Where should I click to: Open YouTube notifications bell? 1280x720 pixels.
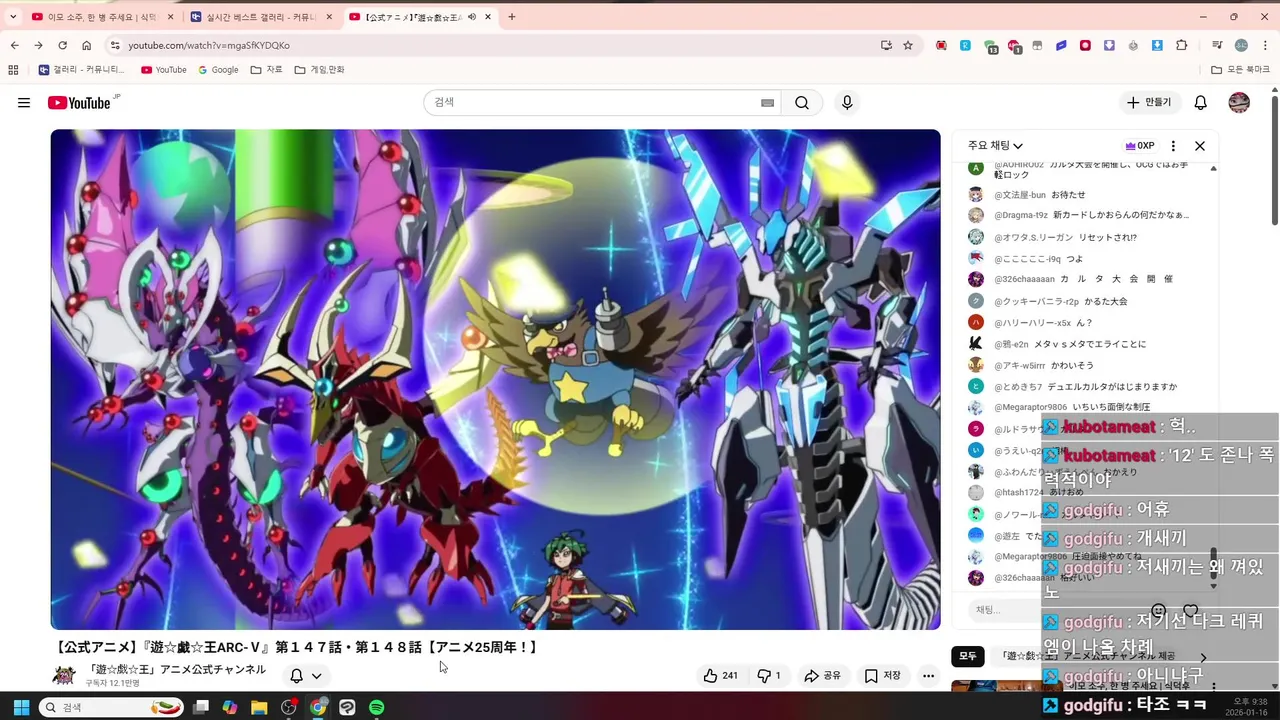point(1201,103)
